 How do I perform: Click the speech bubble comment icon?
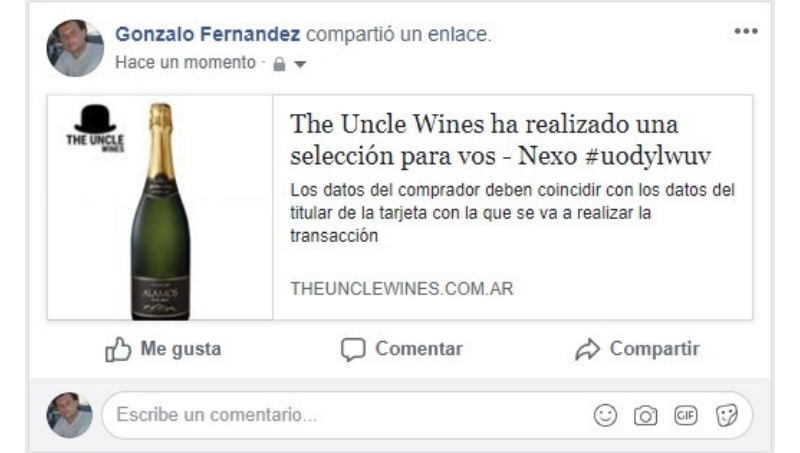coord(353,349)
